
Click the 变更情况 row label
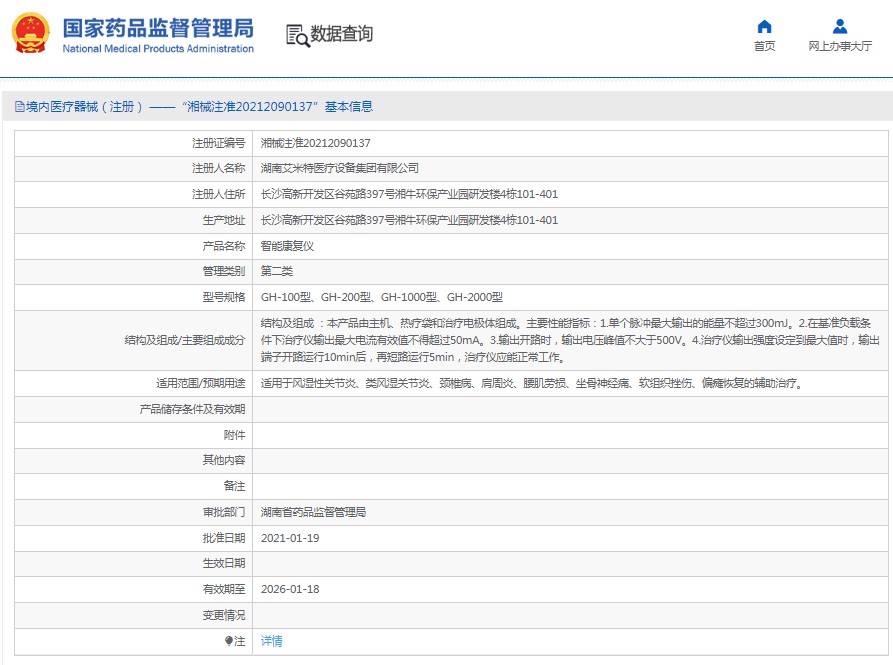click(224, 615)
